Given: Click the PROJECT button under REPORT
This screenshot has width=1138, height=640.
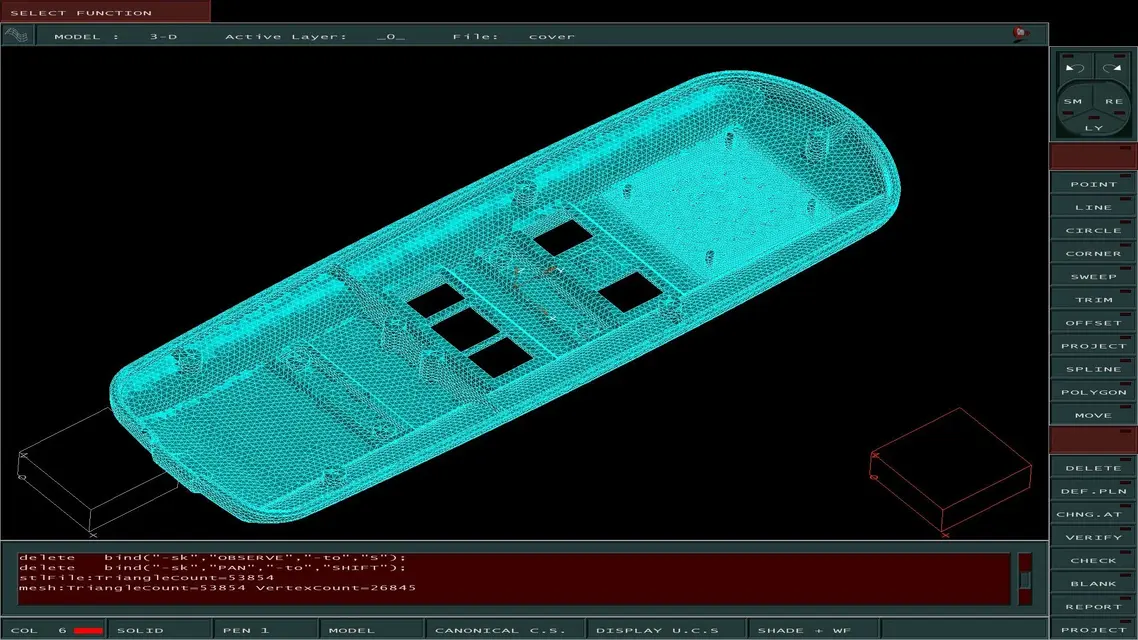Looking at the screenshot, I should coord(1093,630).
